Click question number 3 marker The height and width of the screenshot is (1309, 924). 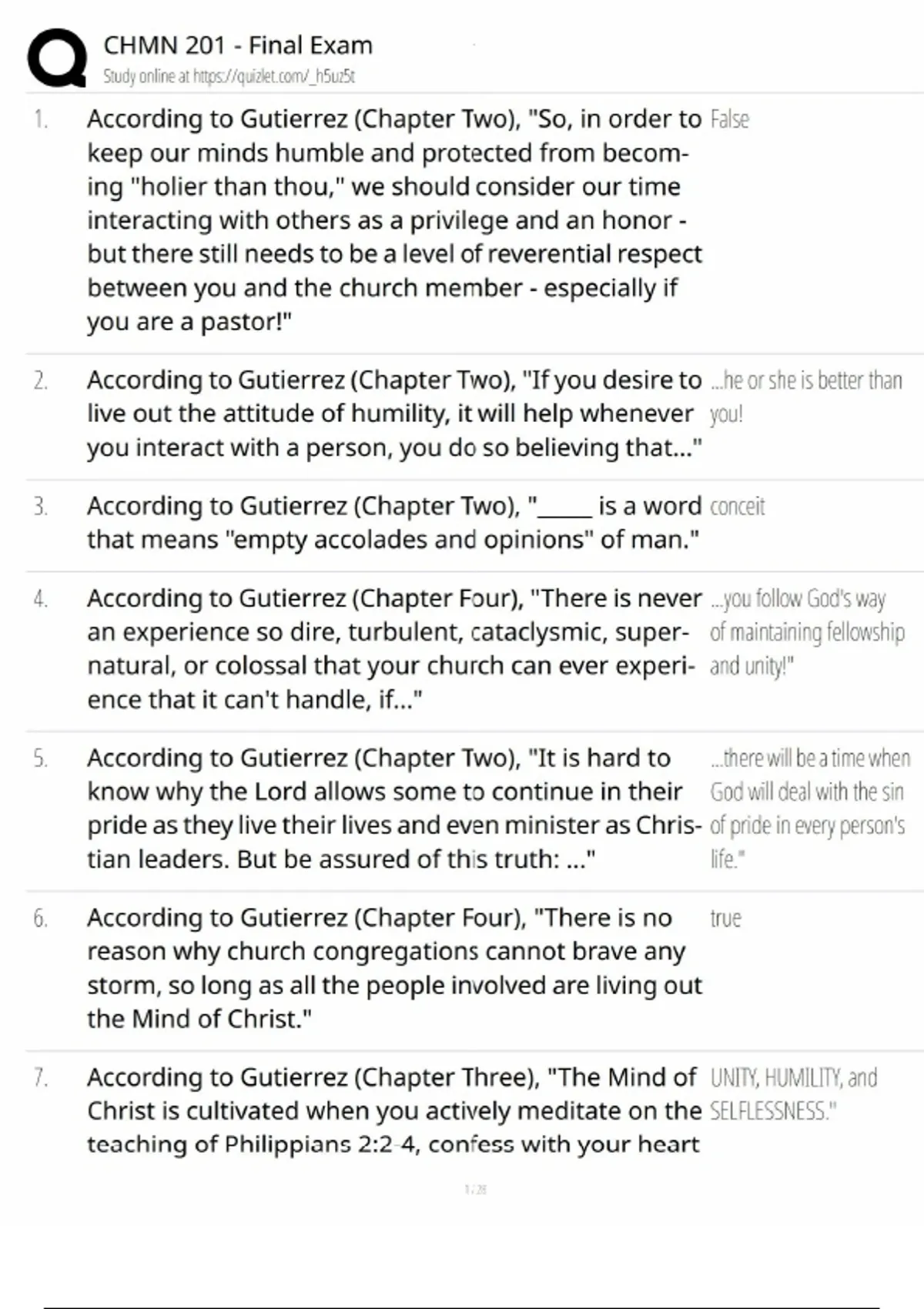[41, 507]
